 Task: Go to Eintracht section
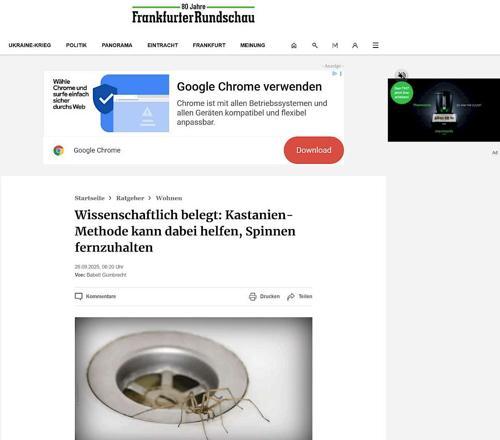pyautogui.click(x=163, y=45)
